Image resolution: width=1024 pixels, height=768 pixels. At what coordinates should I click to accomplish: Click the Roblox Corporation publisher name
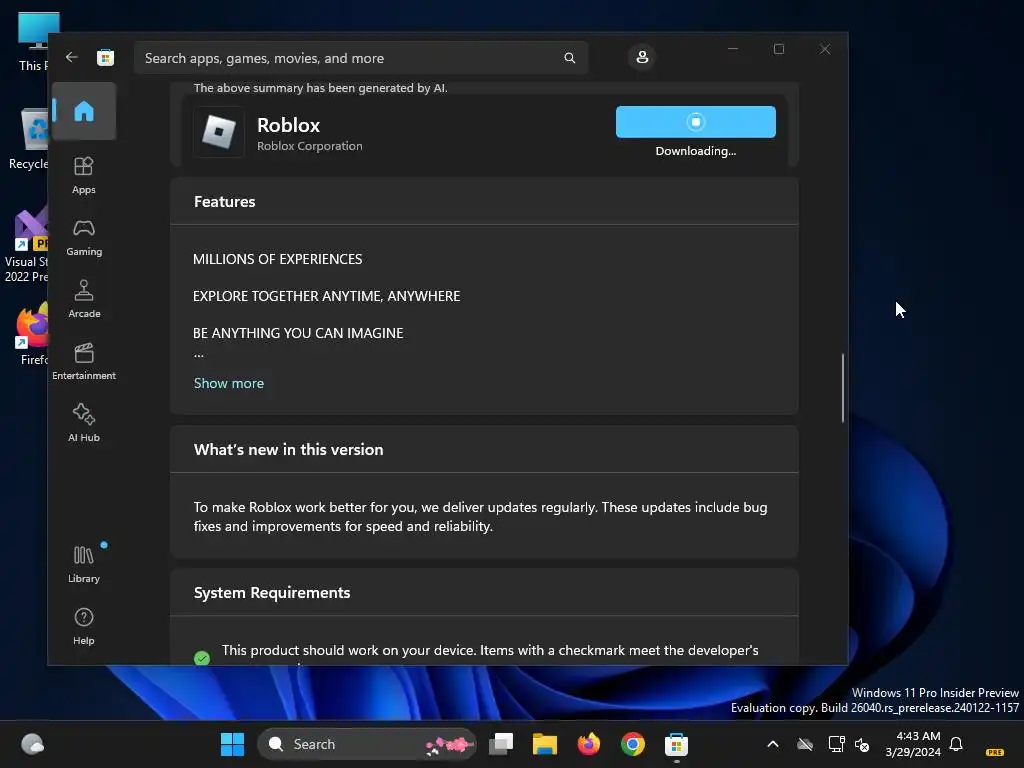[x=310, y=146]
